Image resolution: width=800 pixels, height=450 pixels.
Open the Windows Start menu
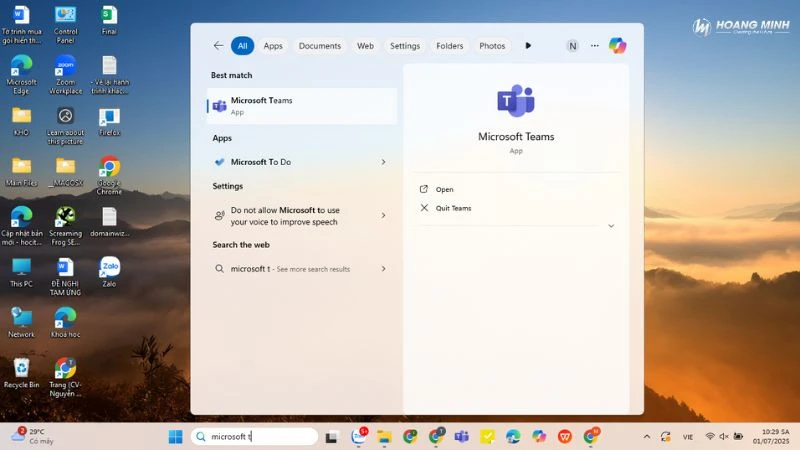[176, 437]
